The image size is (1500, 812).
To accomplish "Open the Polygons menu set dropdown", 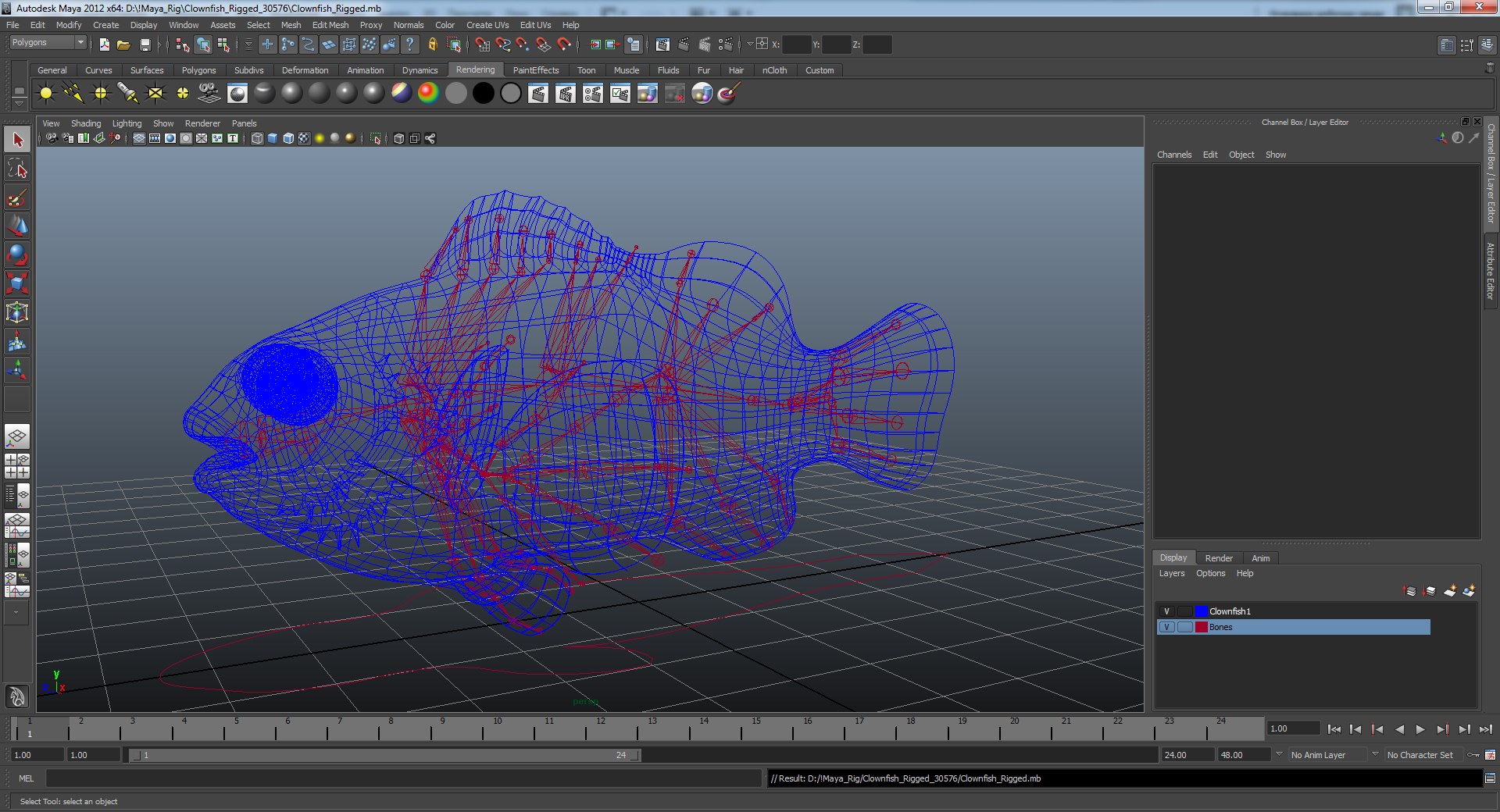I will (x=48, y=42).
